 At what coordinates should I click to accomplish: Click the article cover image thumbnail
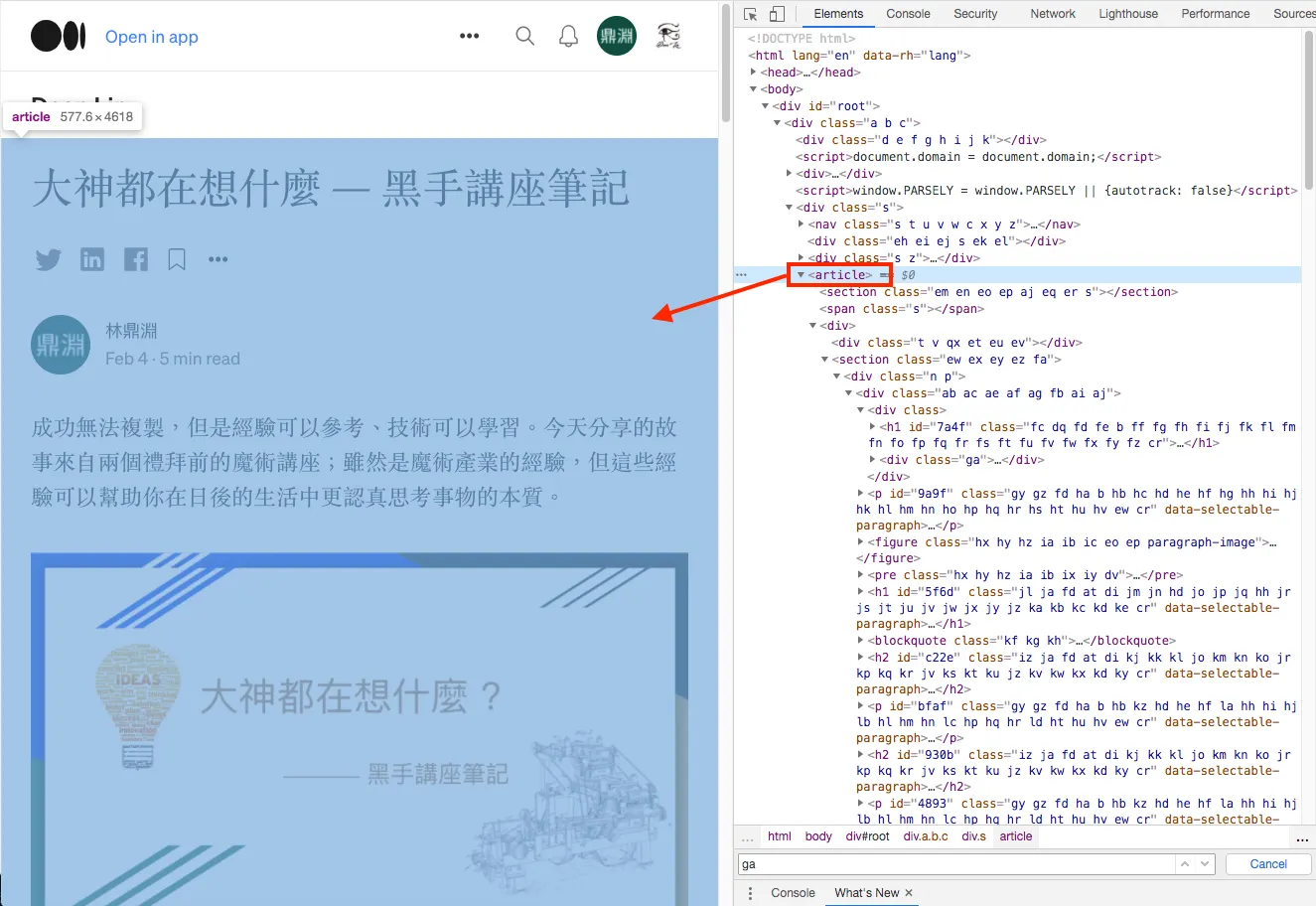[x=360, y=729]
